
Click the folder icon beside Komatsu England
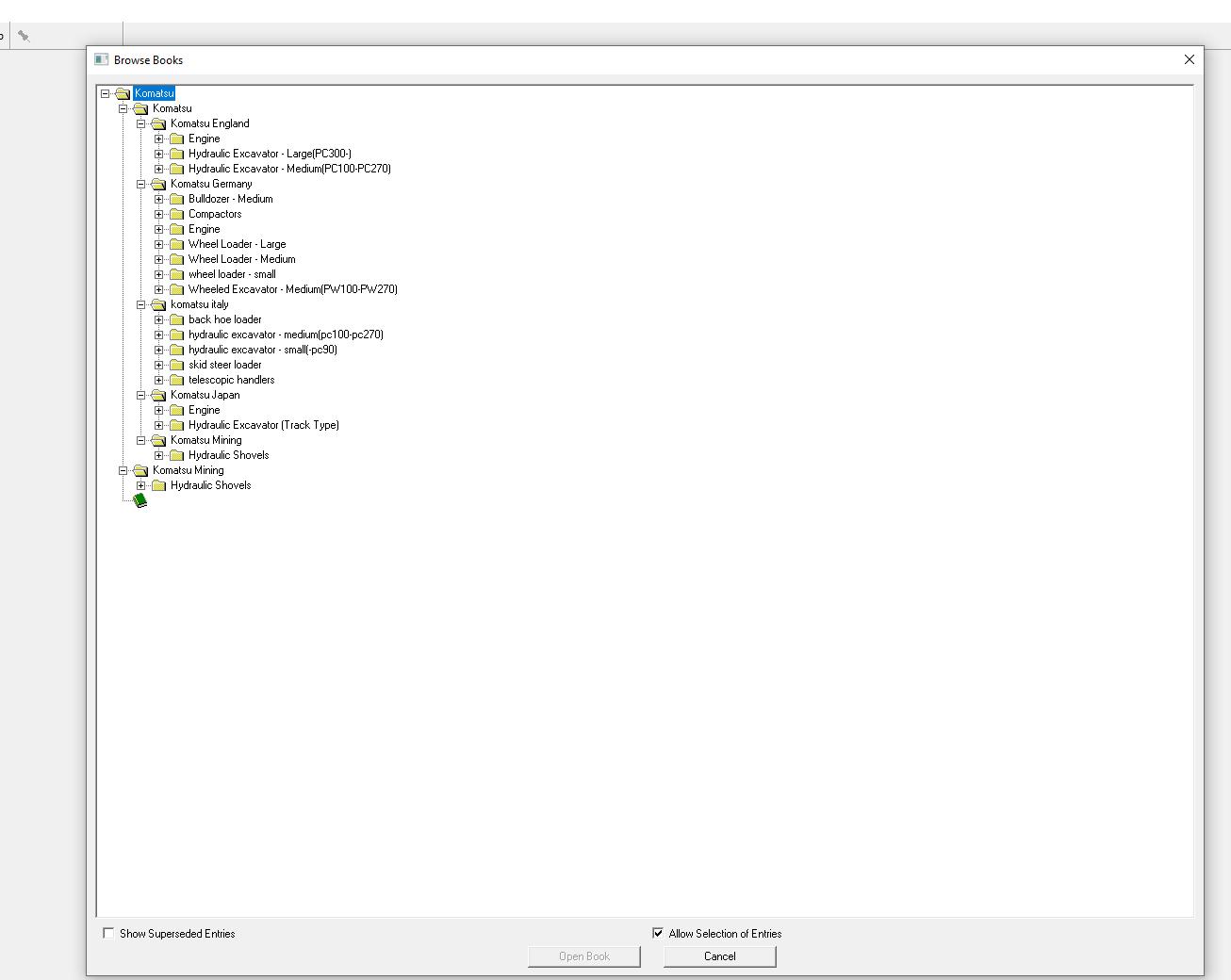pyautogui.click(x=158, y=123)
